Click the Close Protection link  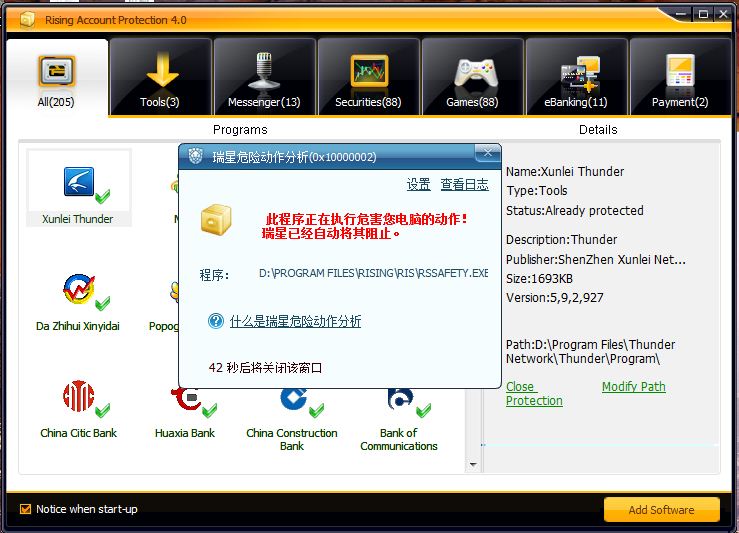coord(534,394)
